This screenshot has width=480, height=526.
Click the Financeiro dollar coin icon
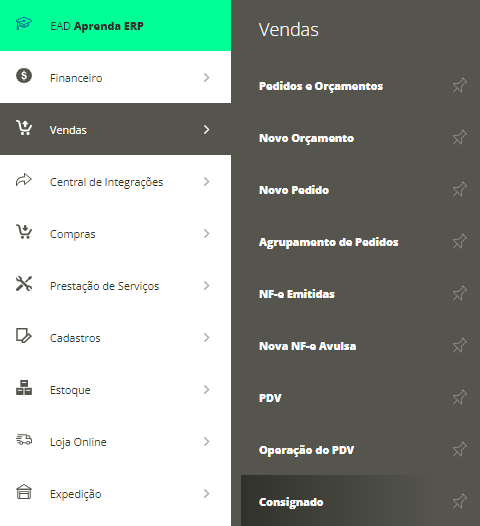click(x=24, y=75)
